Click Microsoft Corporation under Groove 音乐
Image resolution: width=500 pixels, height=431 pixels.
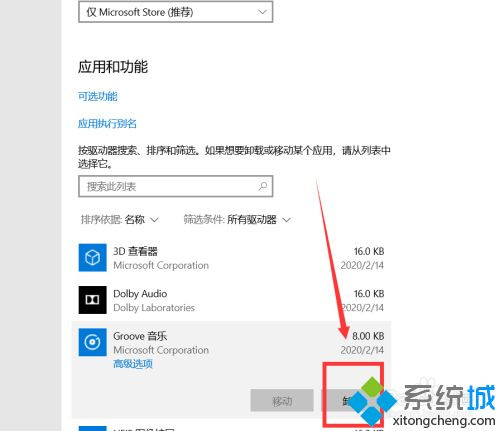pyautogui.click(x=161, y=350)
